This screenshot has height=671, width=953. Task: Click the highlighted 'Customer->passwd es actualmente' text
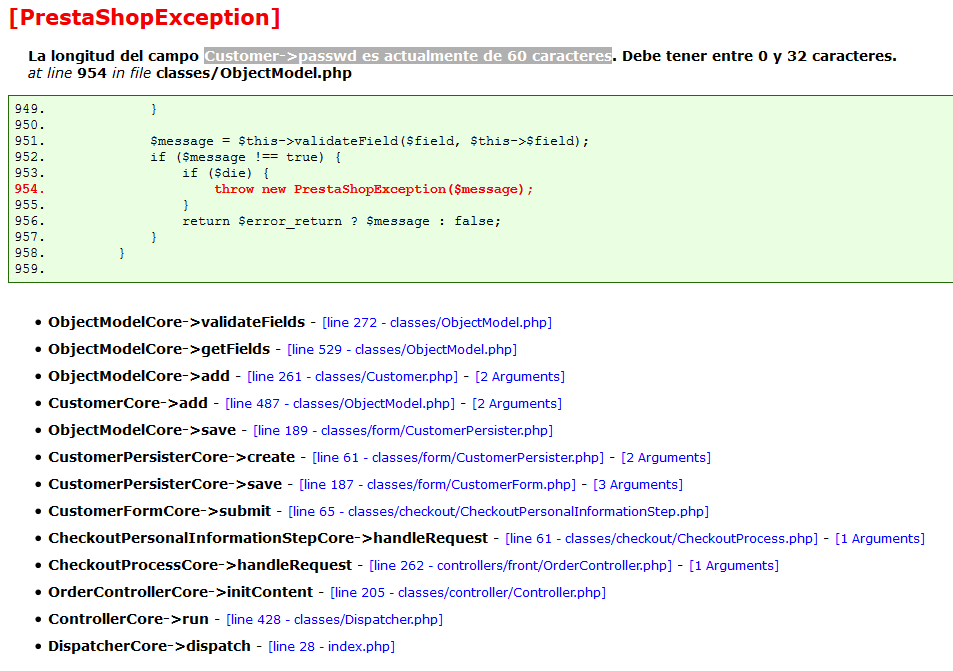[x=408, y=56]
